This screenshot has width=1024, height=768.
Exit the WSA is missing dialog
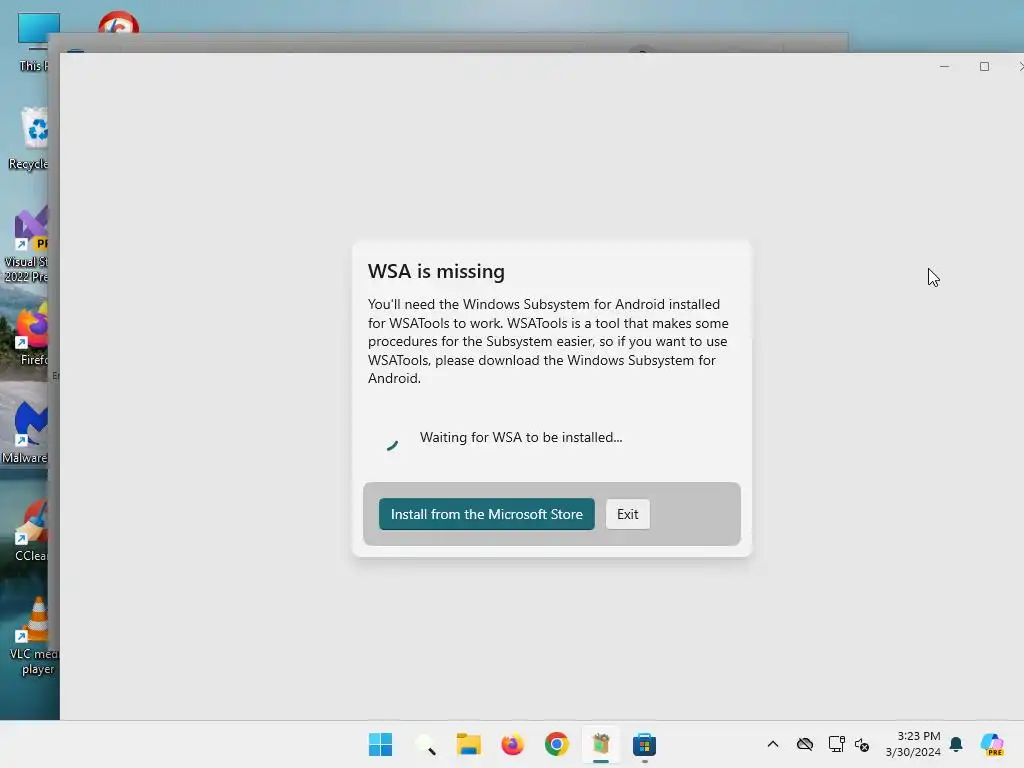(x=628, y=514)
